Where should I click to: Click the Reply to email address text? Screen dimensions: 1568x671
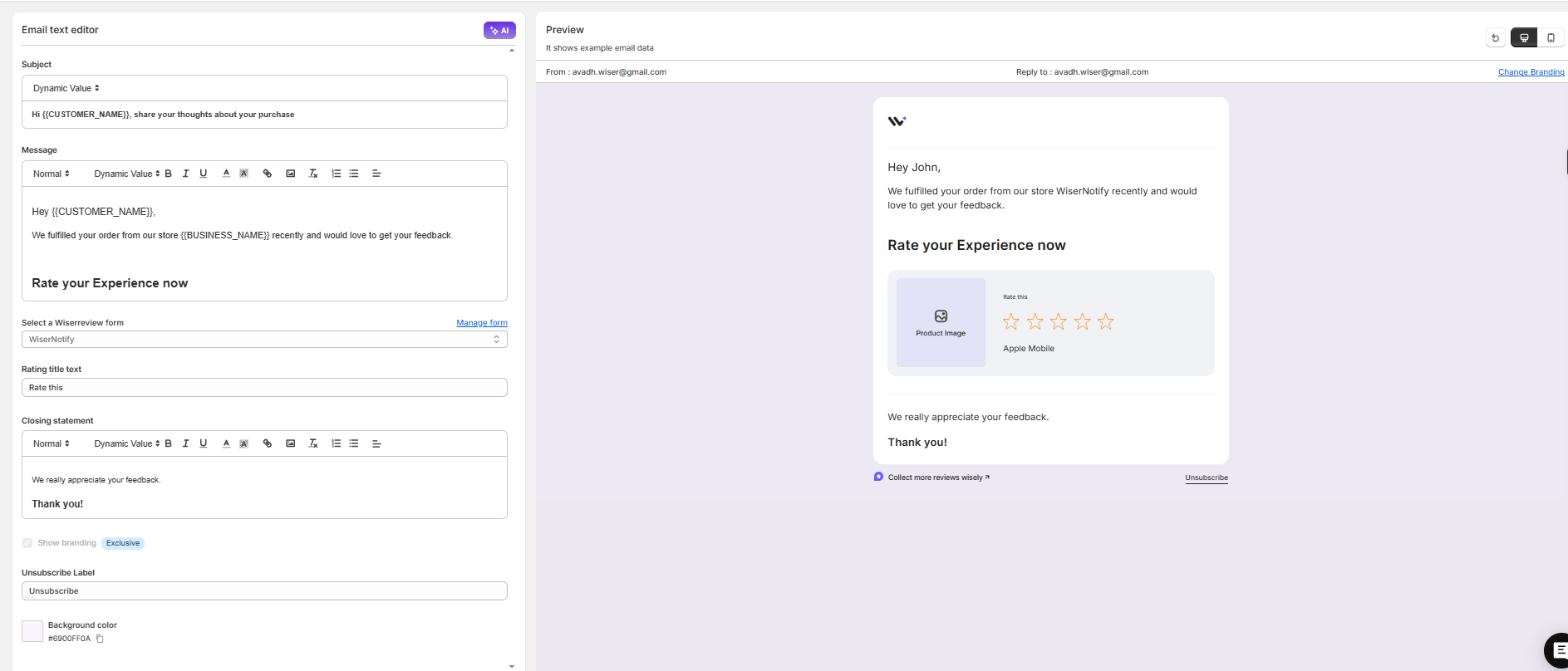click(x=1101, y=72)
